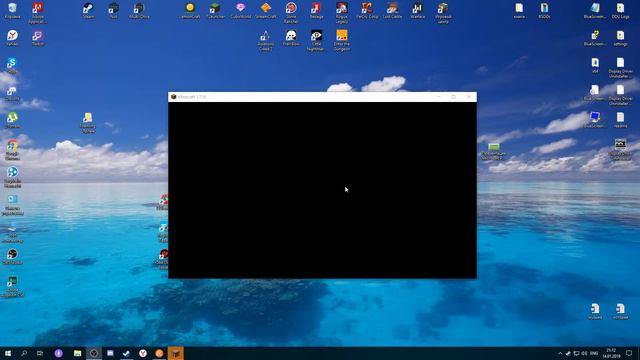Maximize the Minecraft window
This screenshot has width=640, height=360.
tap(453, 97)
